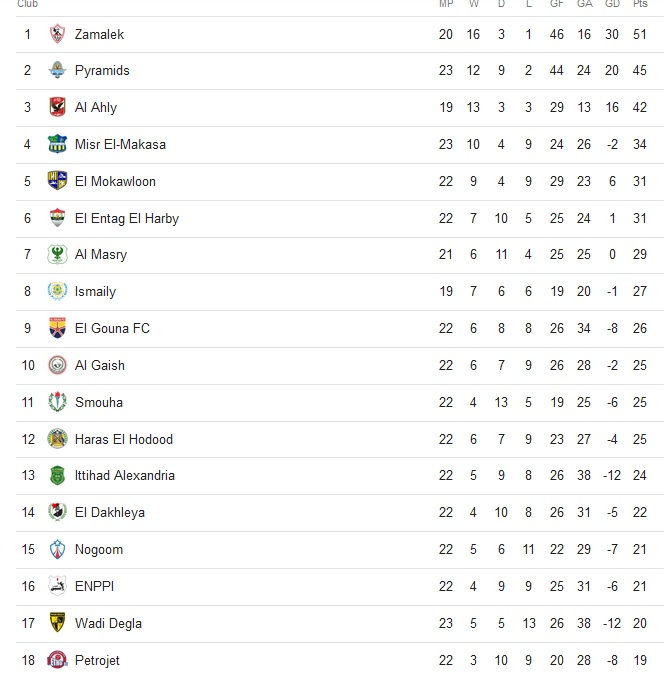Viewport: 664px width, 676px height.
Task: Click Zamalek's 51 points value
Action: tap(640, 34)
